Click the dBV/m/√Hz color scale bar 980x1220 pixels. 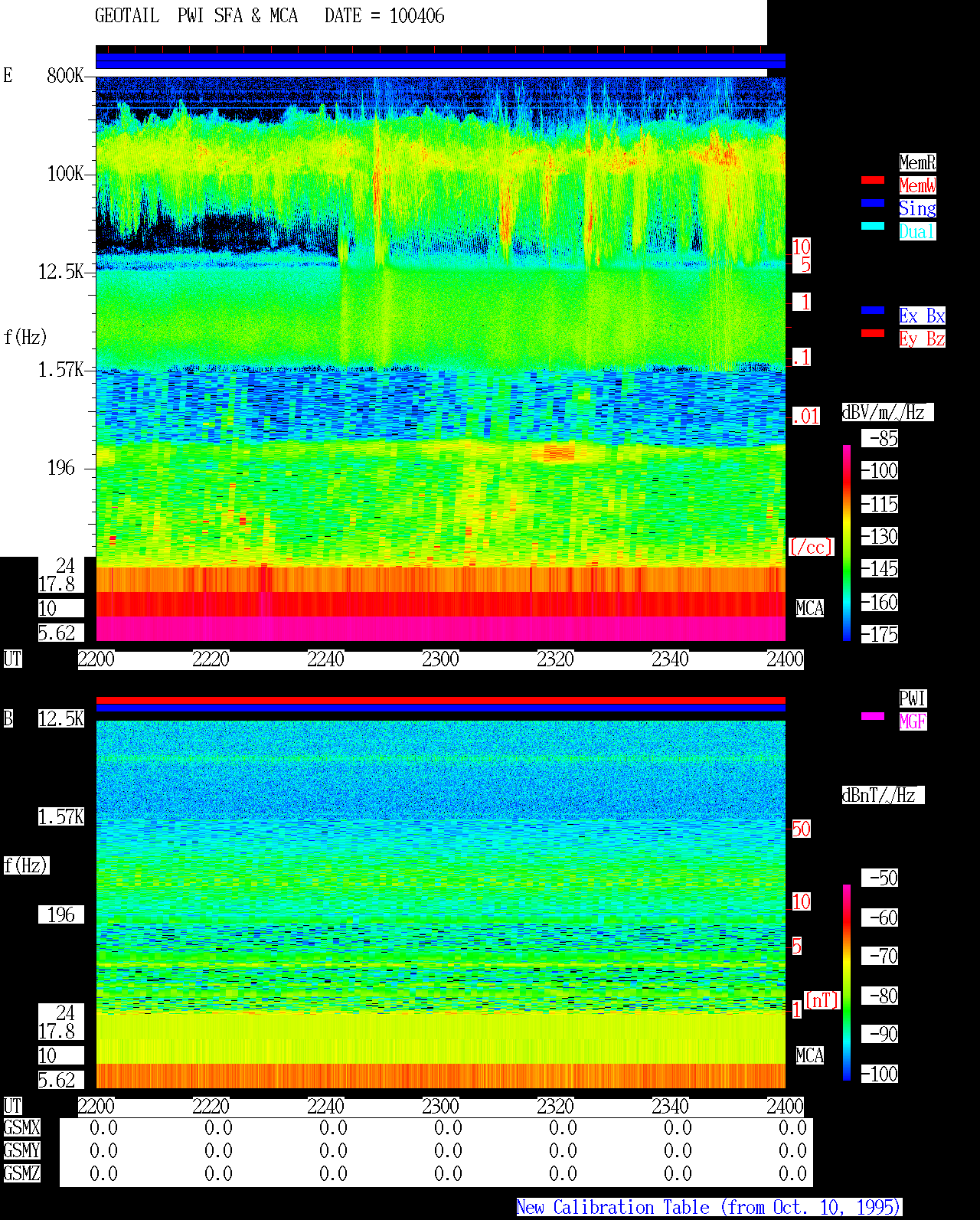[847, 543]
